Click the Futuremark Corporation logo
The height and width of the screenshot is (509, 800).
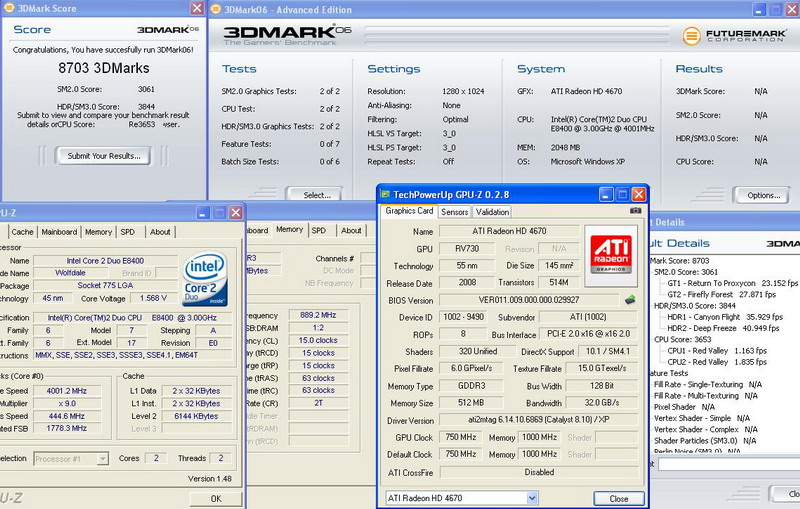(x=734, y=35)
